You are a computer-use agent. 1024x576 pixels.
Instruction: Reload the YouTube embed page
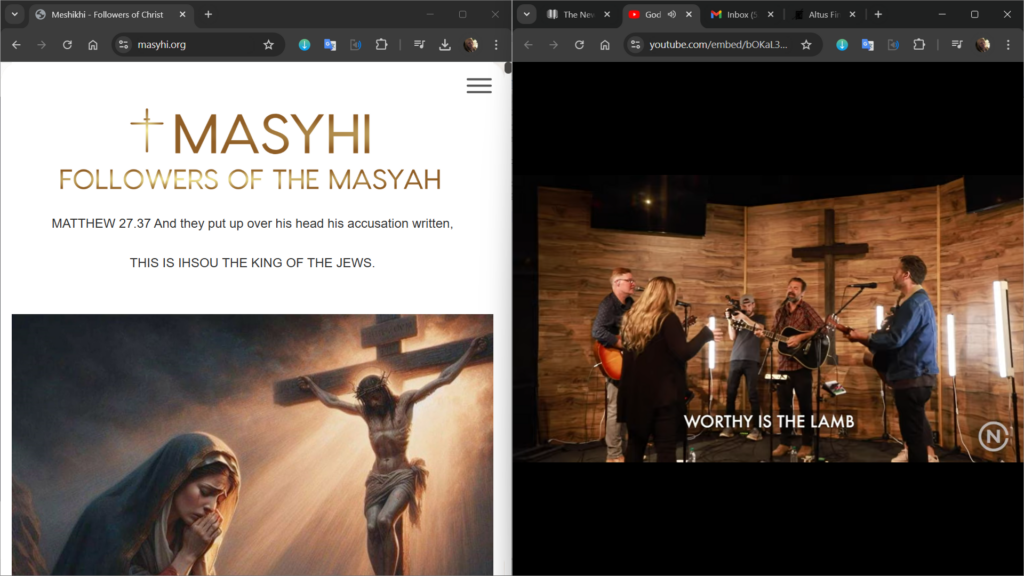tap(579, 45)
